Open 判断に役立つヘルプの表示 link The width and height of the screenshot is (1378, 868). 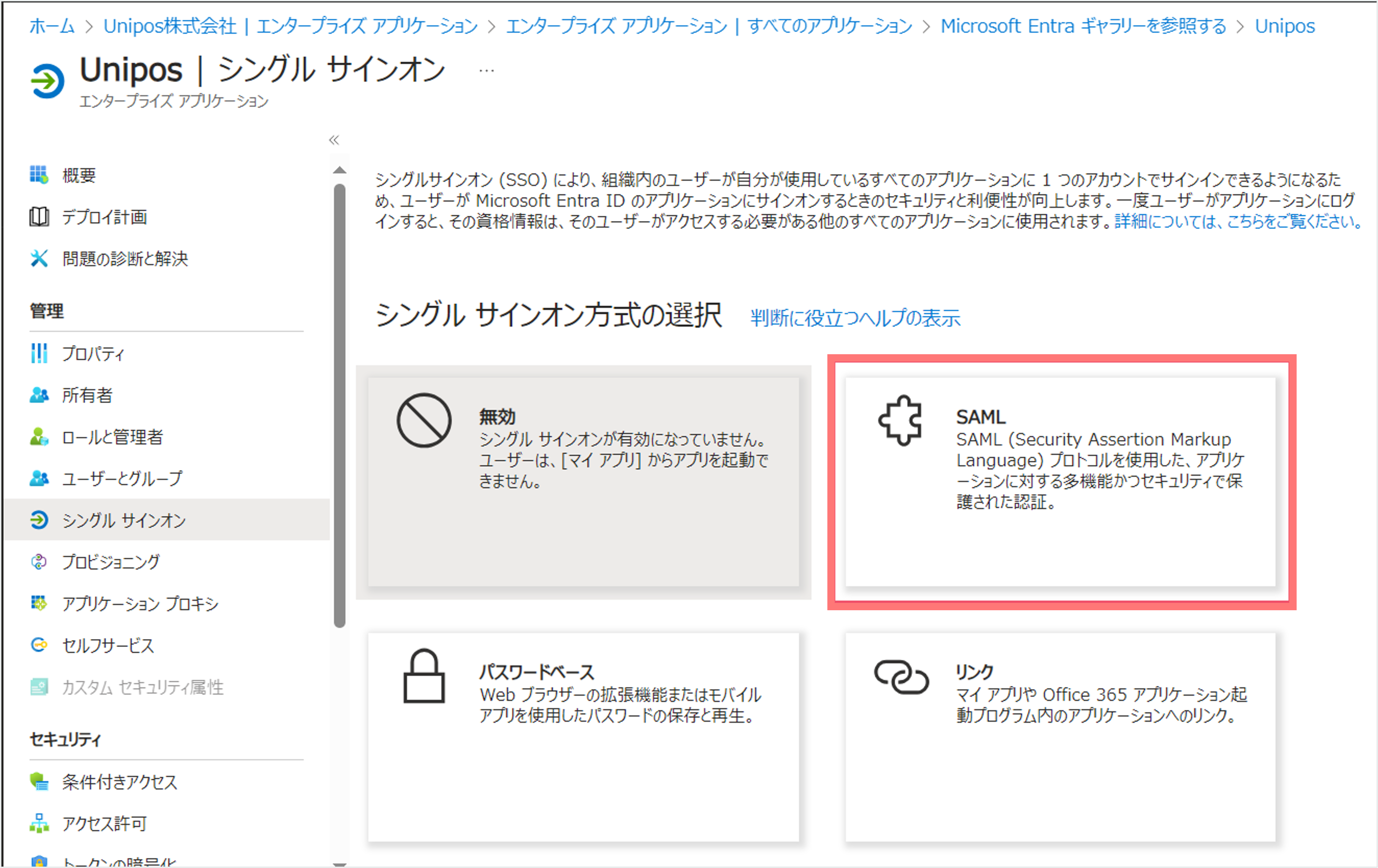(855, 317)
